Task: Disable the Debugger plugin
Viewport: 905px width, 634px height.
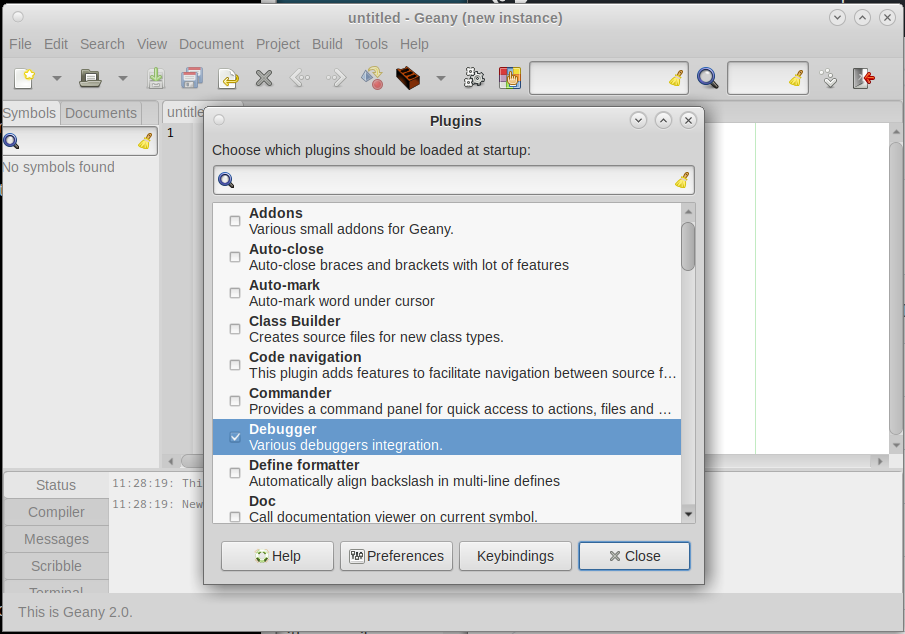Action: click(234, 436)
